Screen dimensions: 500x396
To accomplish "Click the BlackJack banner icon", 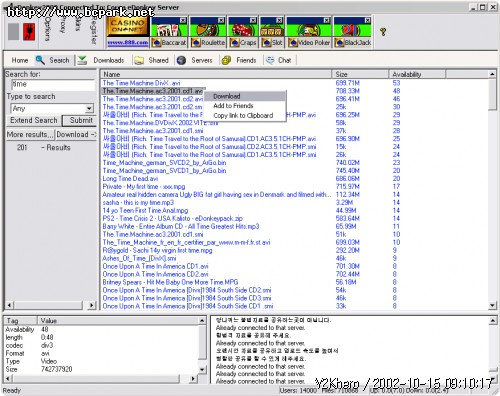I will (x=353, y=30).
